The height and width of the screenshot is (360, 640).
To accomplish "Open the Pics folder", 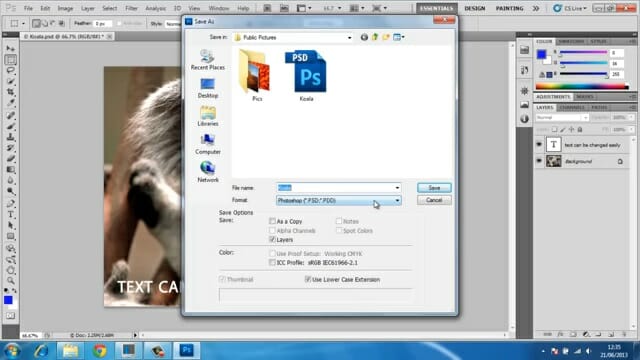I will point(256,75).
